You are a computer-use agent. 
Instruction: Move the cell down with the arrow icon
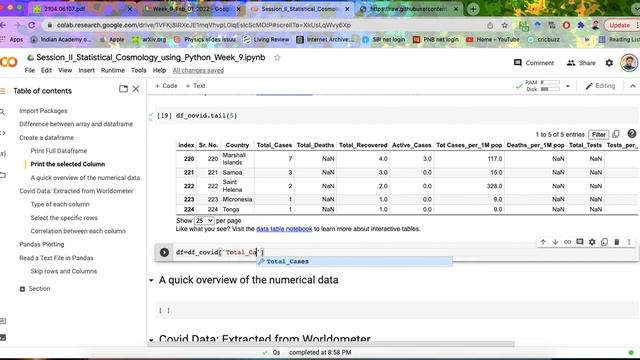(x=555, y=242)
